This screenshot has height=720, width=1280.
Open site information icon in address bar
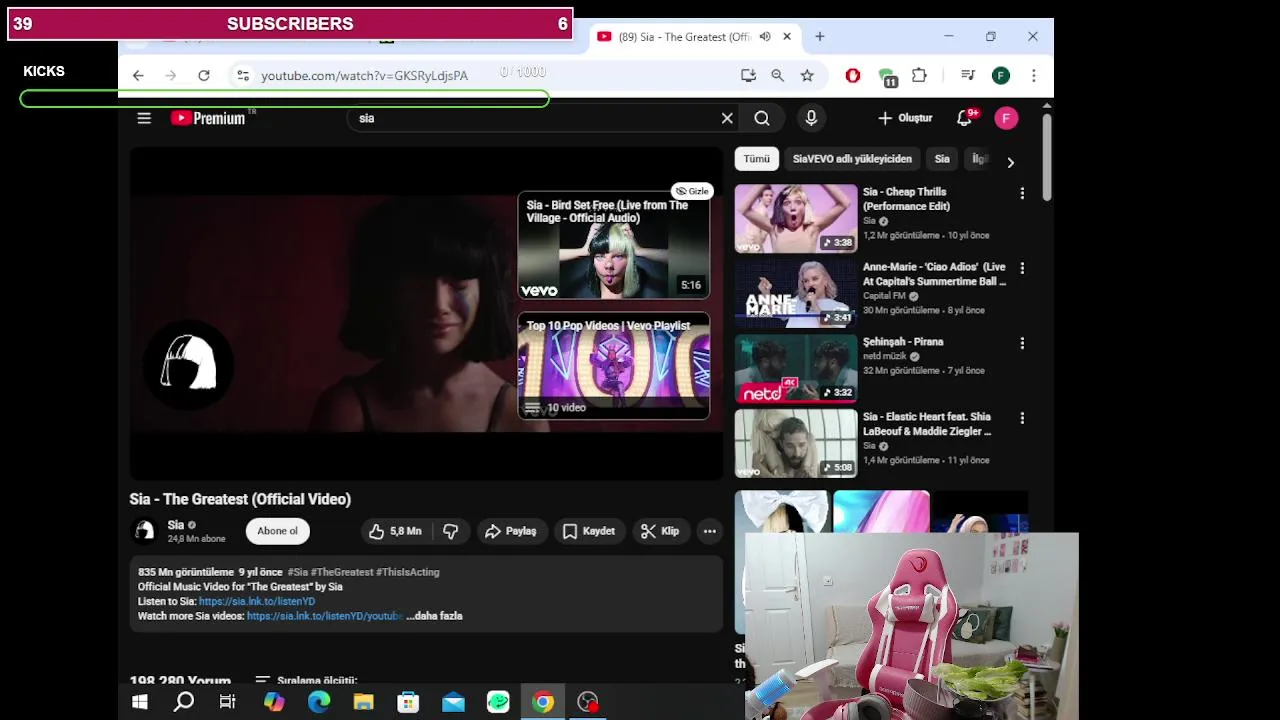tap(242, 76)
